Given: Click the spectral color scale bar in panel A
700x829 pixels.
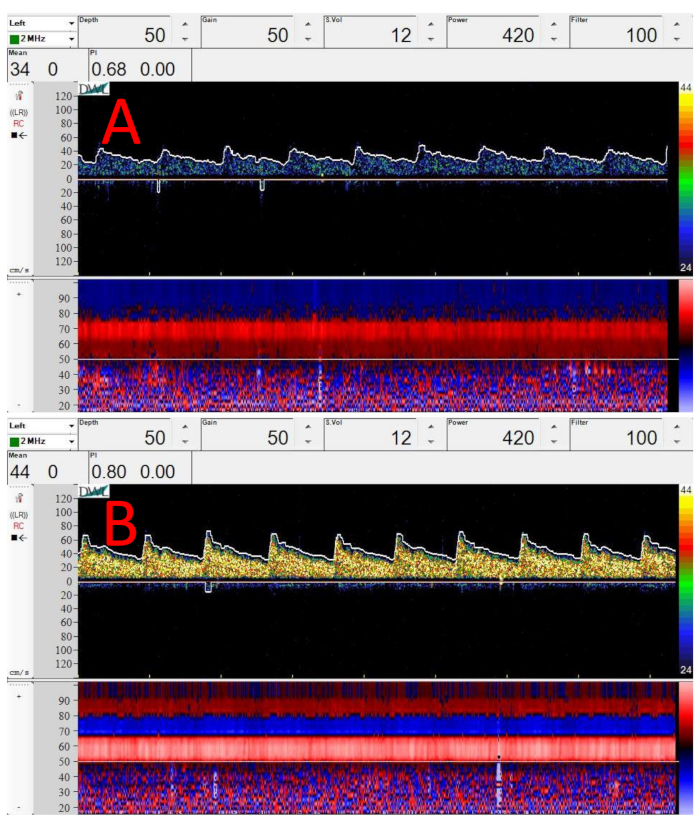Looking at the screenshot, I should (685, 178).
